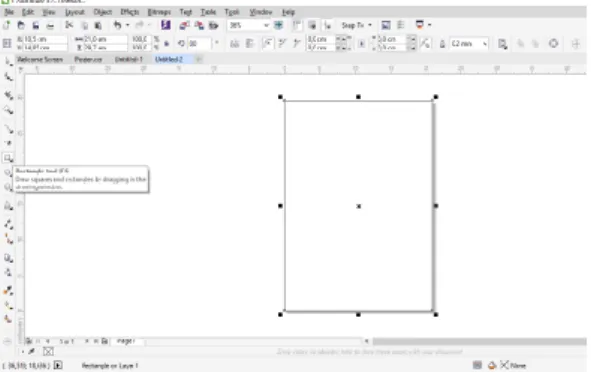Open the File menu
The height and width of the screenshot is (372, 591).
(x=9, y=12)
